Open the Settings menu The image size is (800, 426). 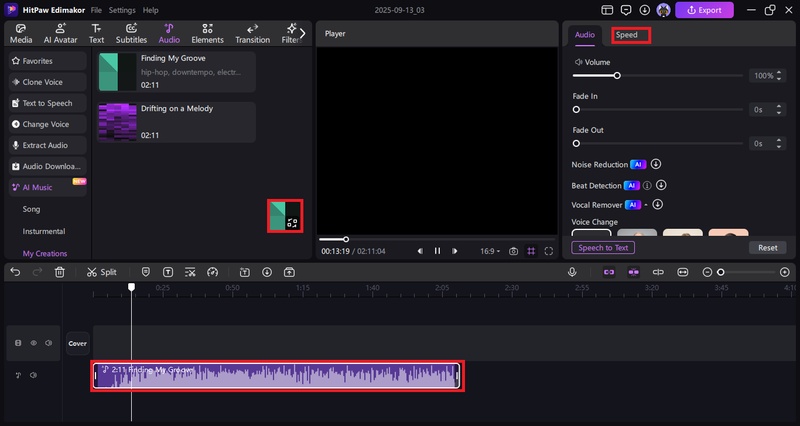(x=122, y=10)
